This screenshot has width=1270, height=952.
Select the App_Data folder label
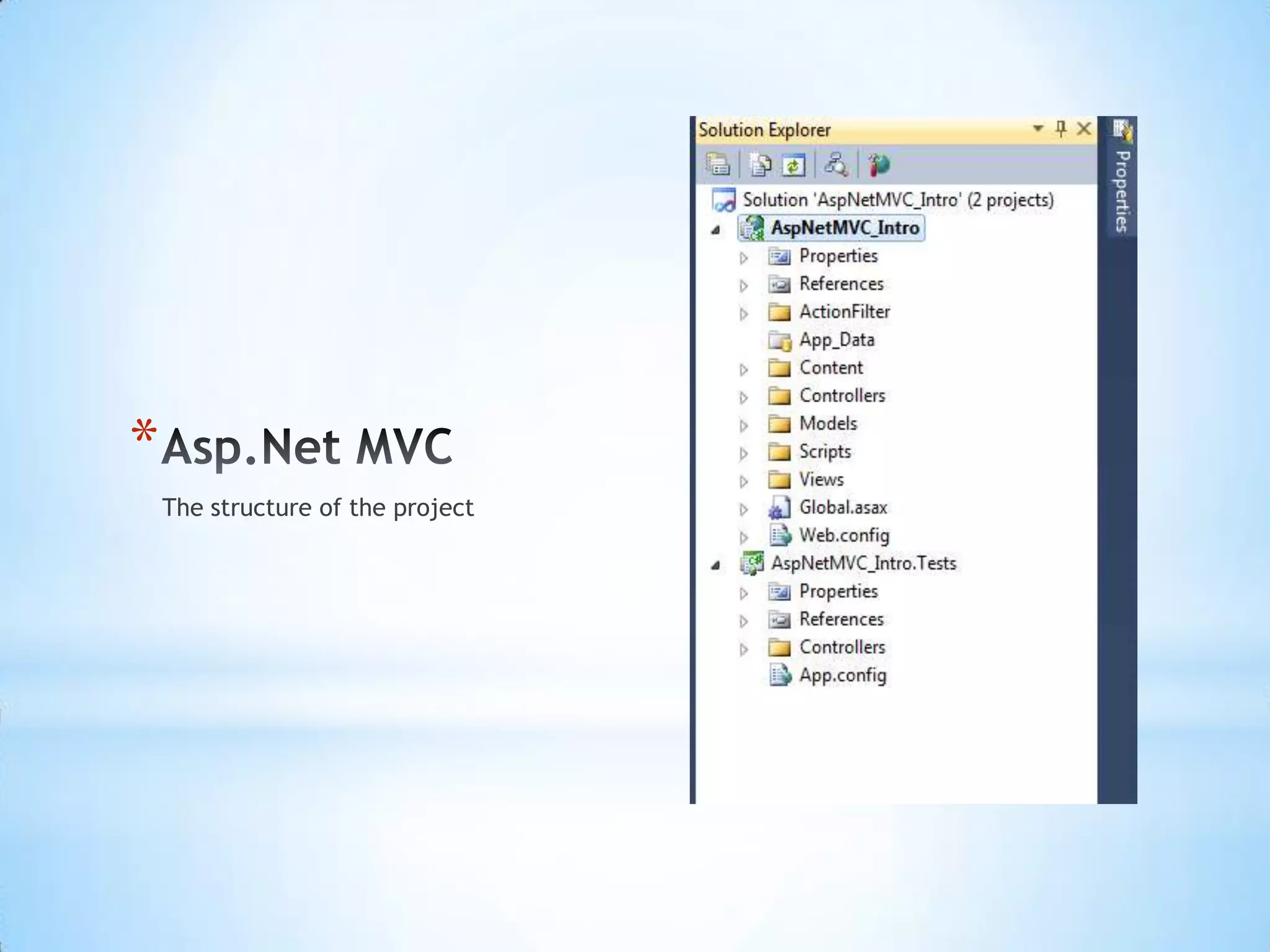(x=837, y=340)
